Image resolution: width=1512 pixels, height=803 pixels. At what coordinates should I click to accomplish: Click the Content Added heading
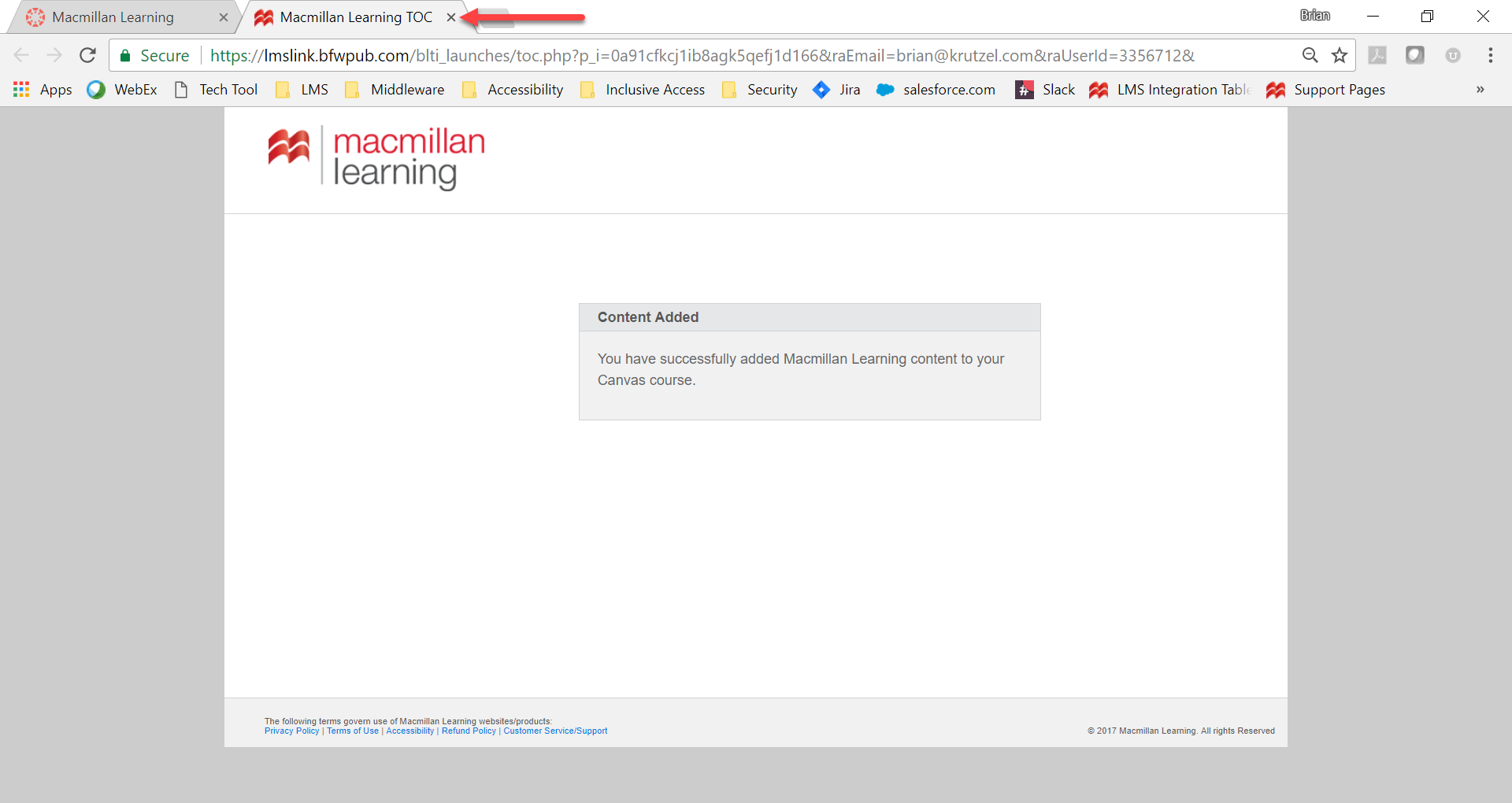click(x=648, y=317)
